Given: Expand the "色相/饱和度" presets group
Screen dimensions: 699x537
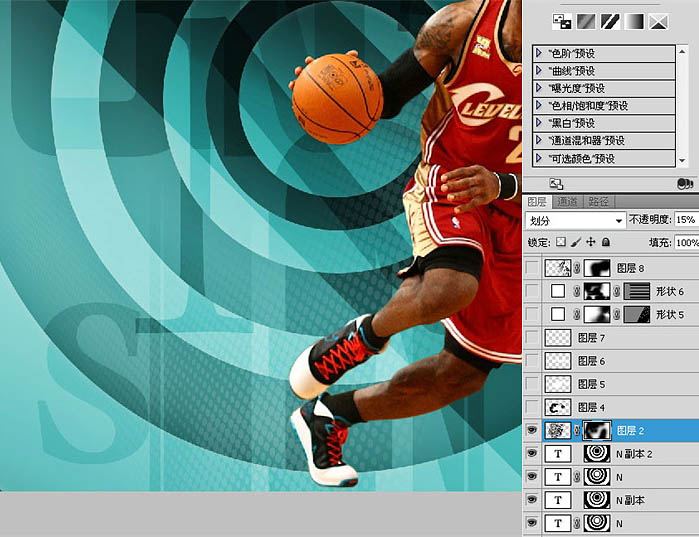Looking at the screenshot, I should (x=539, y=106).
